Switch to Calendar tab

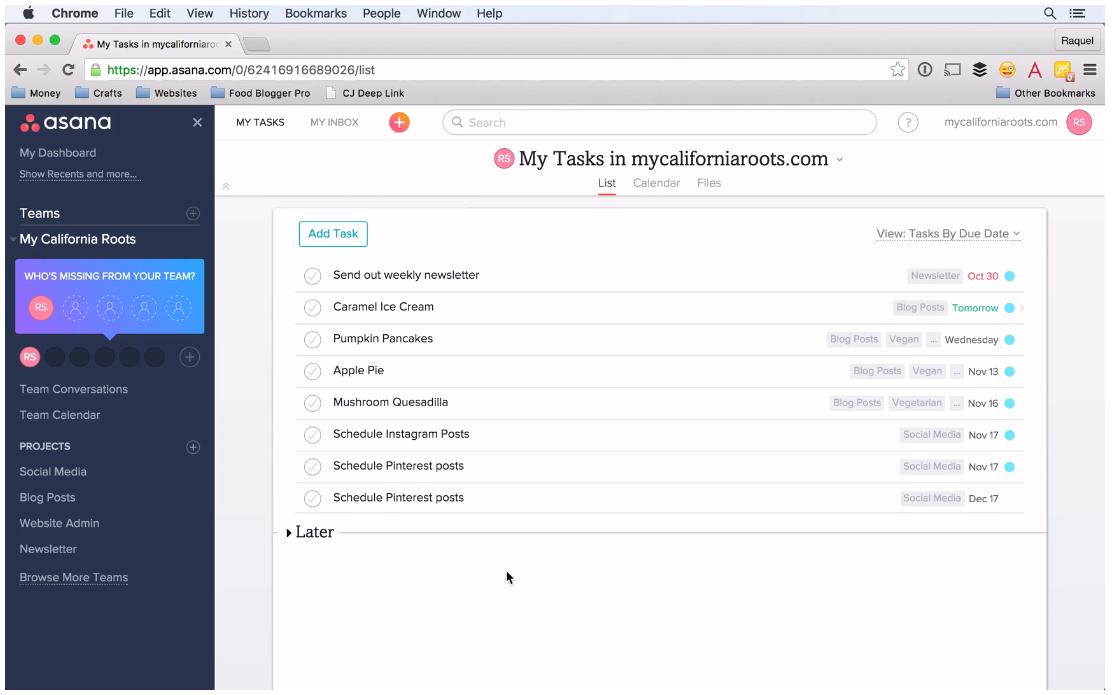[x=656, y=183]
